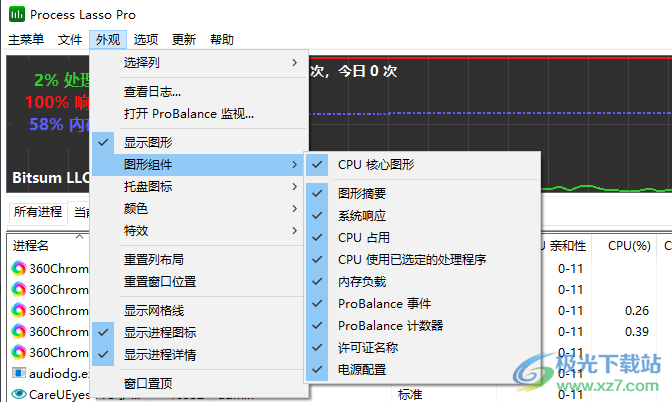Uncheck CPU 核心图形 in submenu
The height and width of the screenshot is (402, 672).
(x=423, y=165)
